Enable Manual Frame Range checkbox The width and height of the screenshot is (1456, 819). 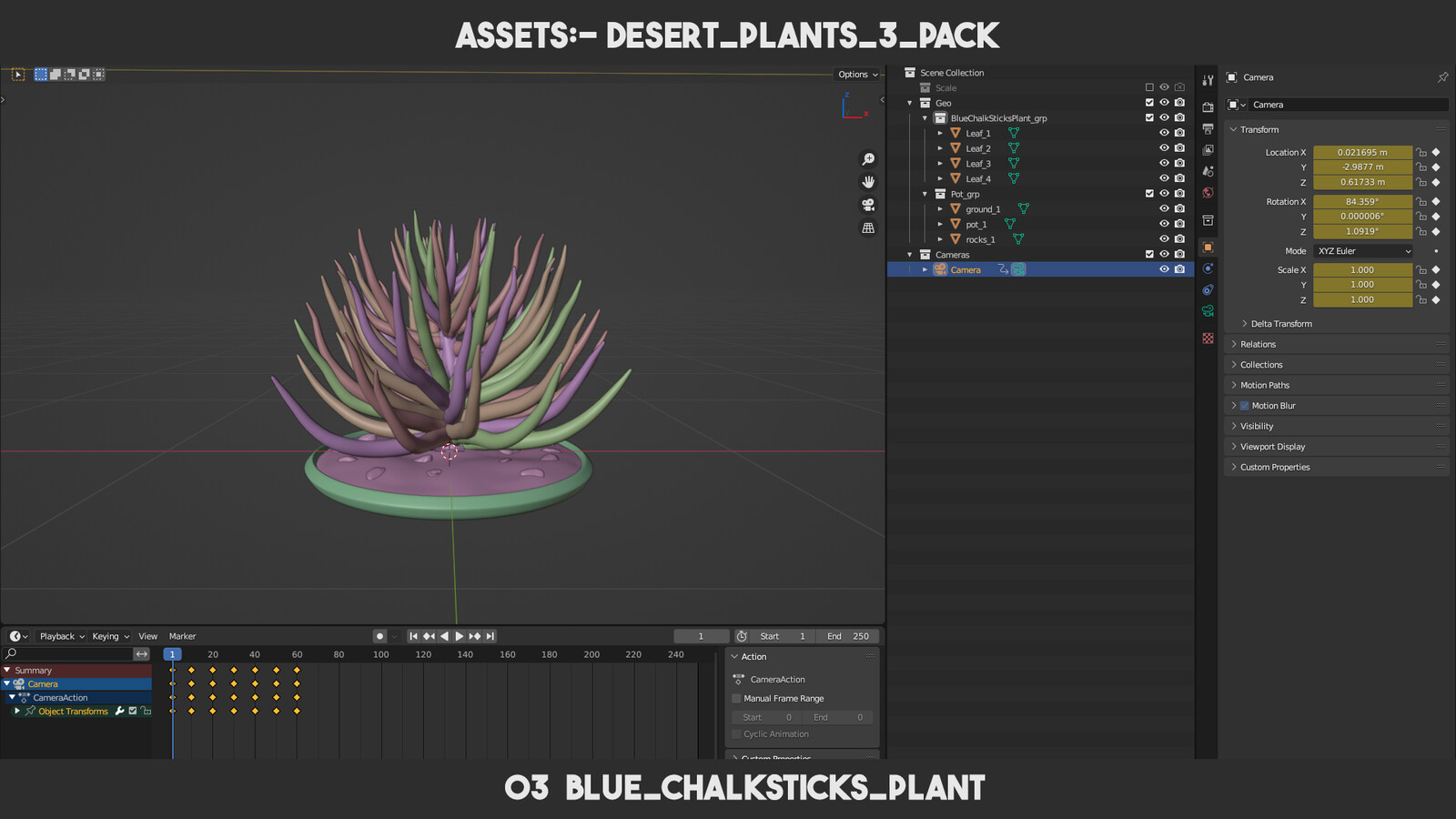click(x=736, y=699)
